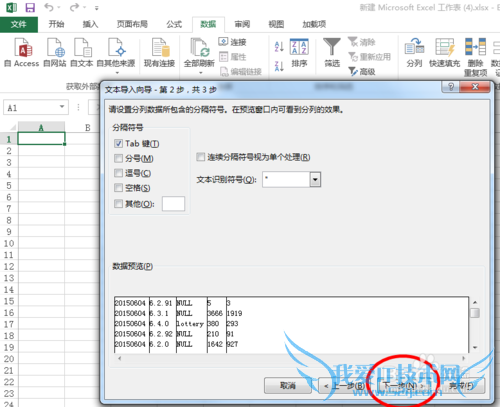
Task: Select row 5 header
Action: click(9, 185)
